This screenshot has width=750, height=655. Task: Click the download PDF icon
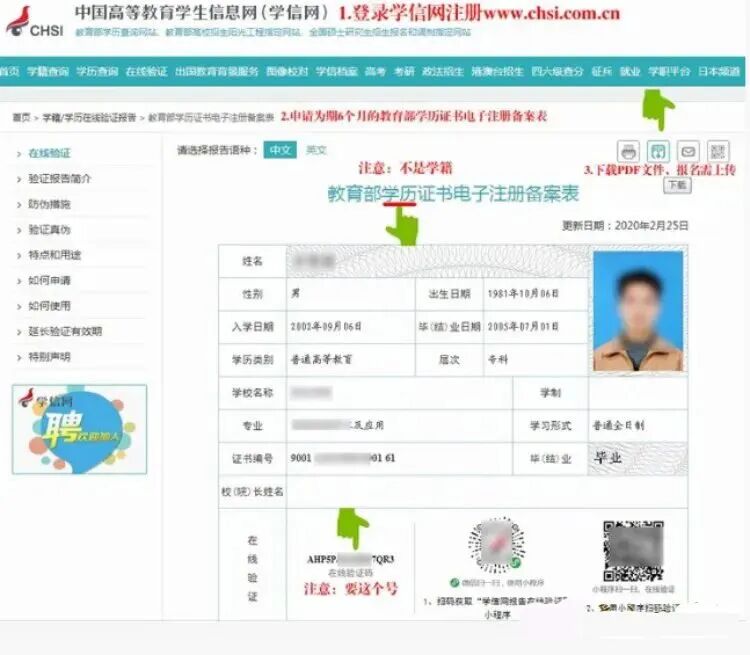point(658,152)
